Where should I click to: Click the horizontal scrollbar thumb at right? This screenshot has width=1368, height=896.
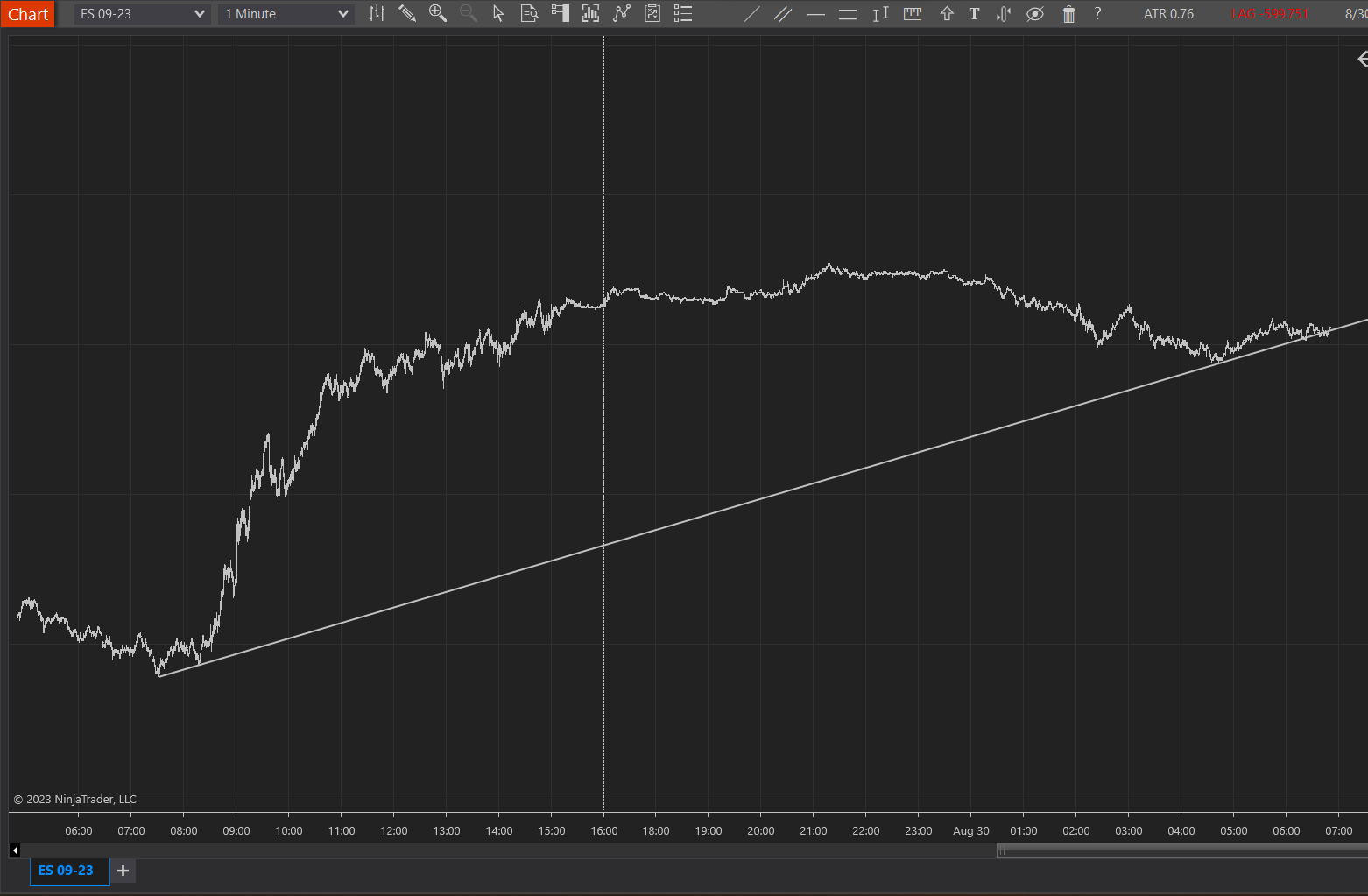(x=1182, y=850)
